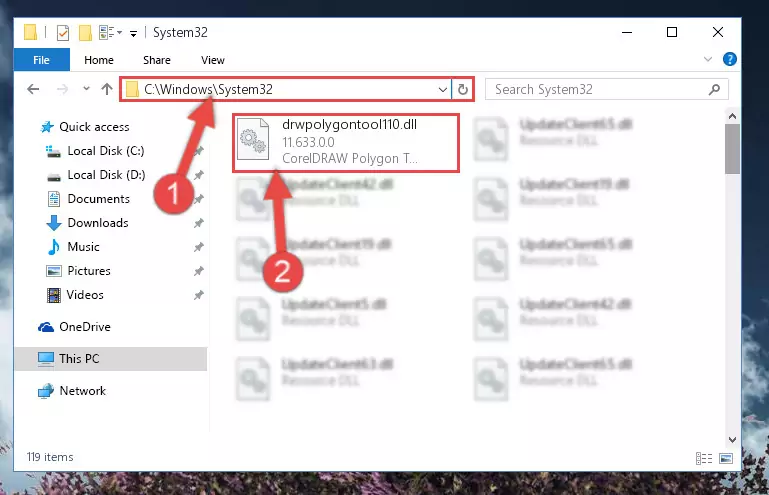769x495 pixels.
Task: Switch to the Home ribbon tab
Action: [99, 60]
